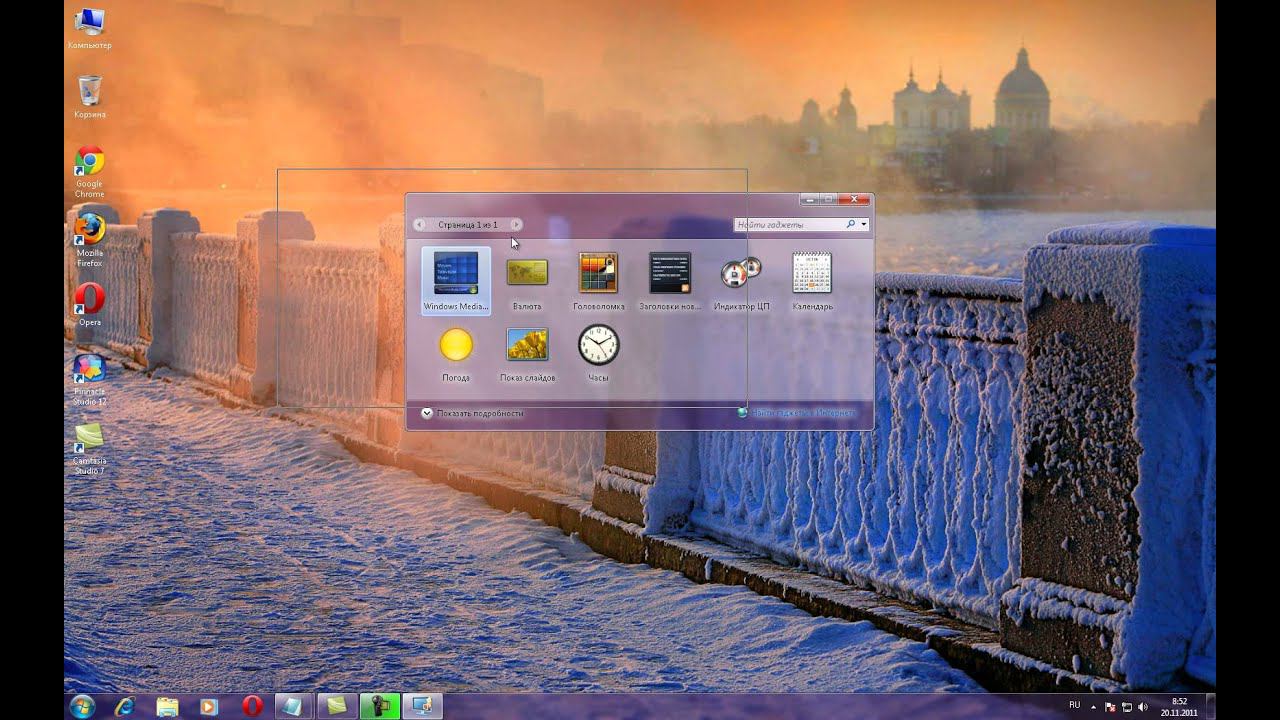
Task: Open Windows Media Player on taskbar
Action: pyautogui.click(x=209, y=706)
